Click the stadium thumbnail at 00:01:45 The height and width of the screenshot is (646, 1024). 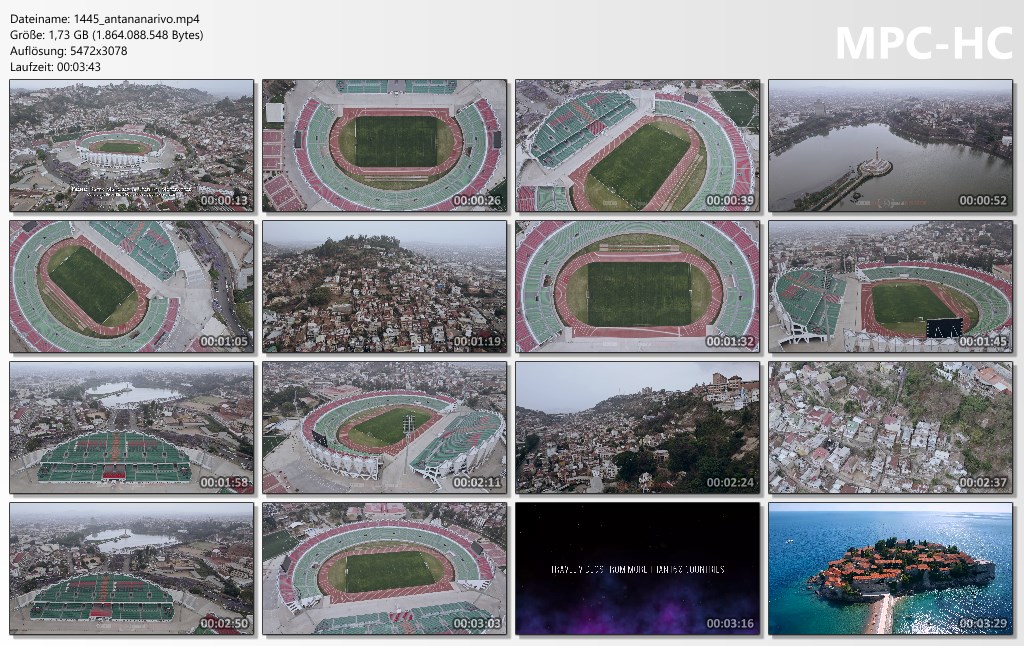coord(891,287)
